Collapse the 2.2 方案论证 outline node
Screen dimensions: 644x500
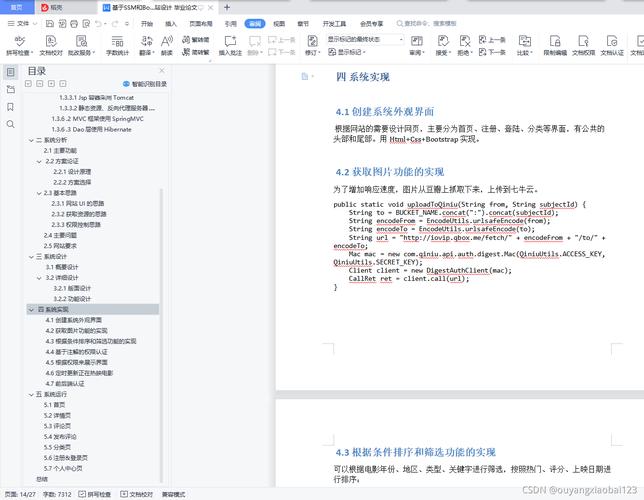[39, 161]
